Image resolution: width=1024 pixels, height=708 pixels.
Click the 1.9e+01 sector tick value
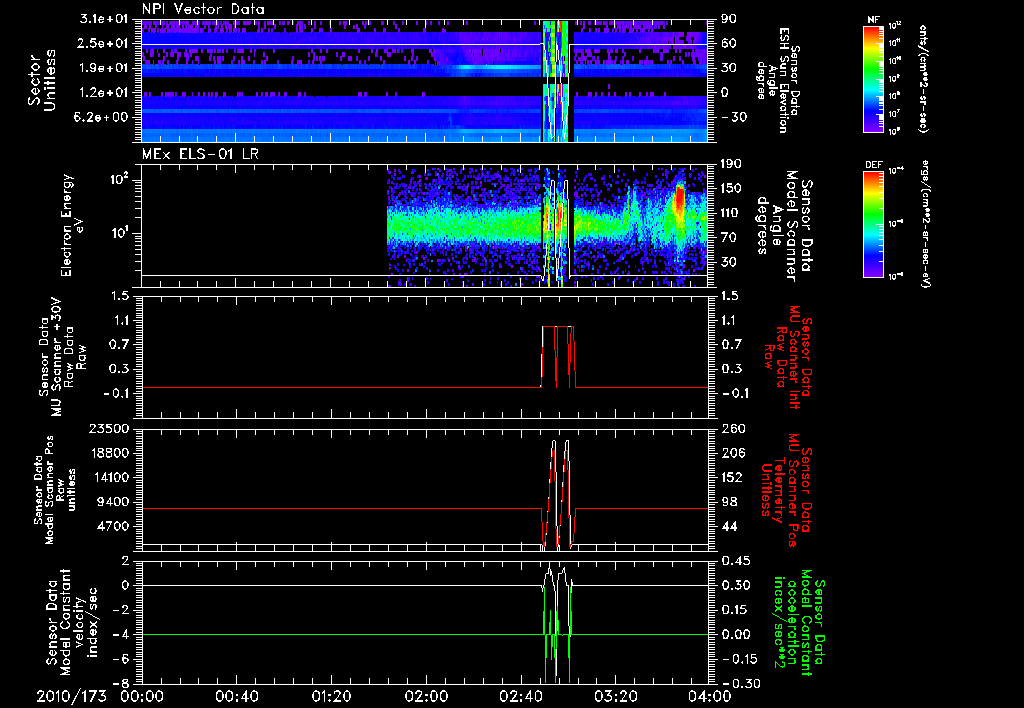102,68
